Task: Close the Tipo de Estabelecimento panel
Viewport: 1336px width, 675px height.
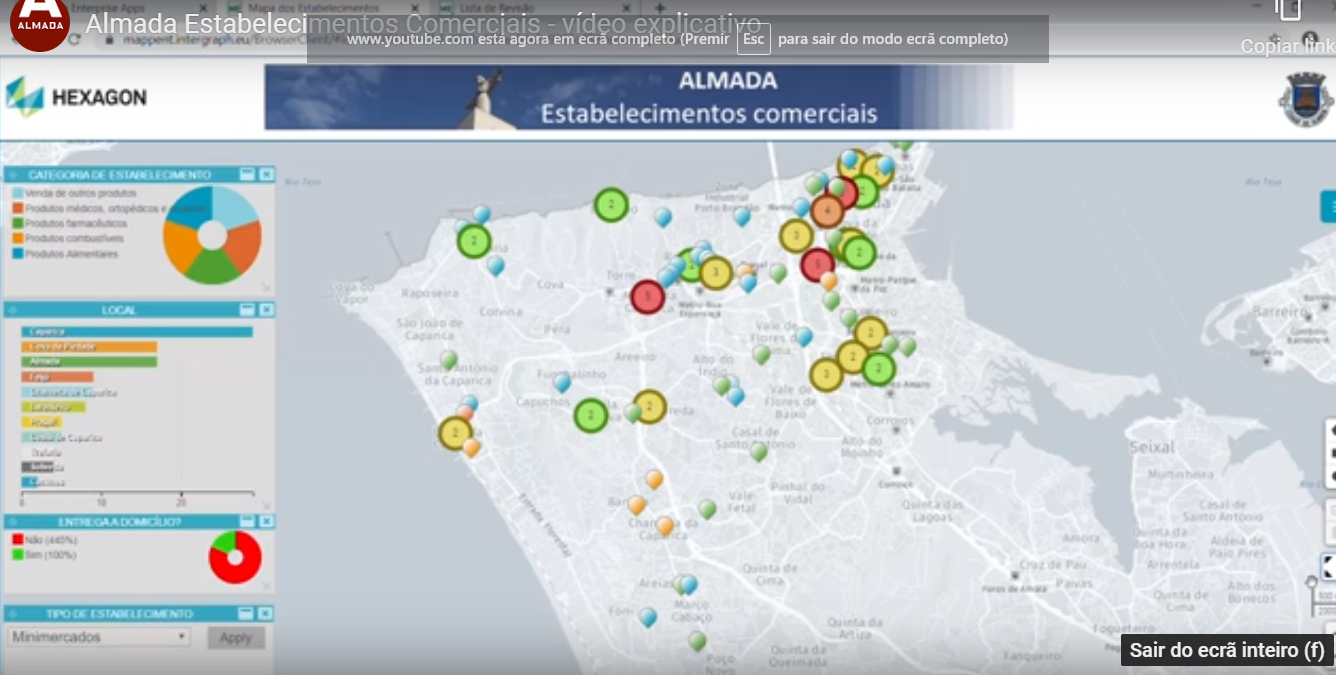Action: tap(266, 613)
